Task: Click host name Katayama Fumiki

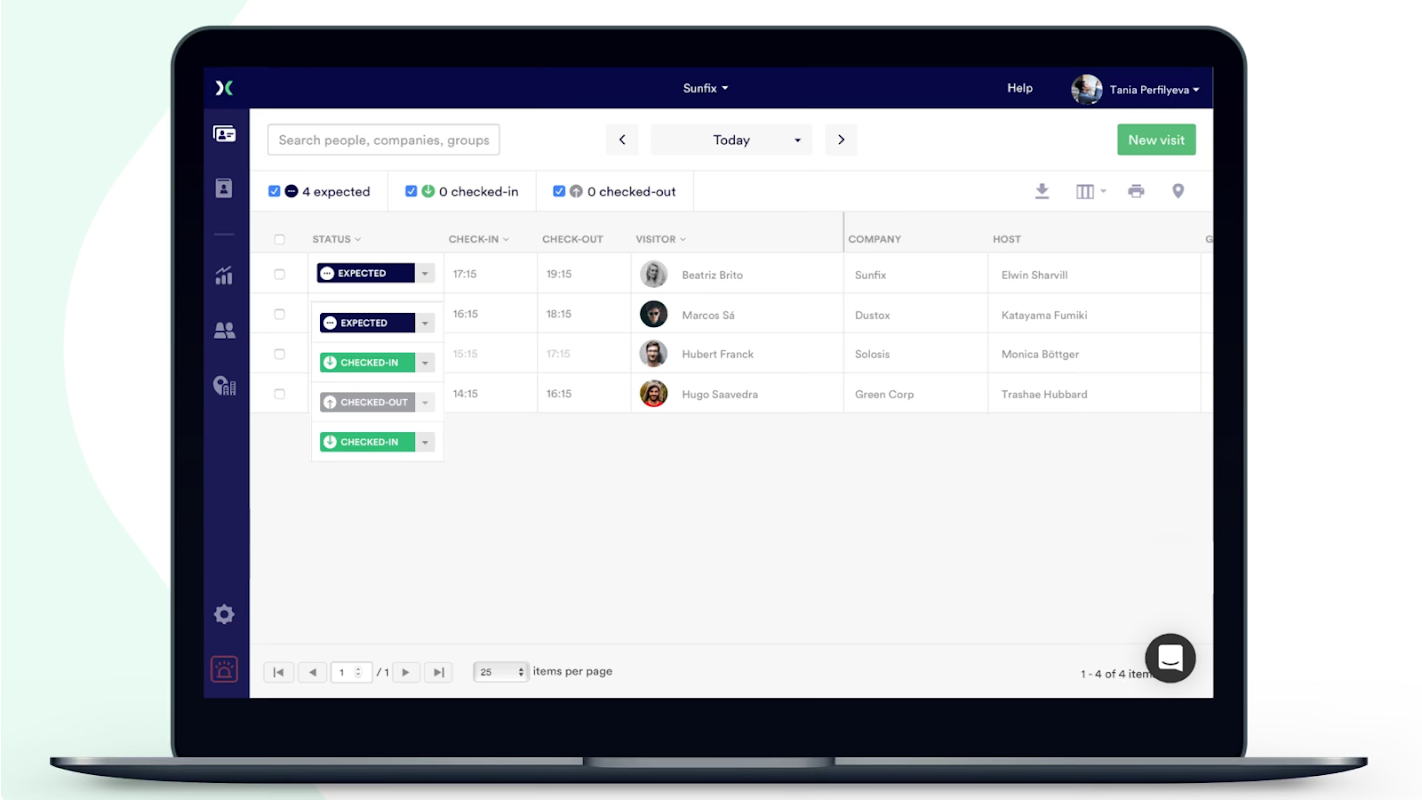Action: click(1044, 315)
